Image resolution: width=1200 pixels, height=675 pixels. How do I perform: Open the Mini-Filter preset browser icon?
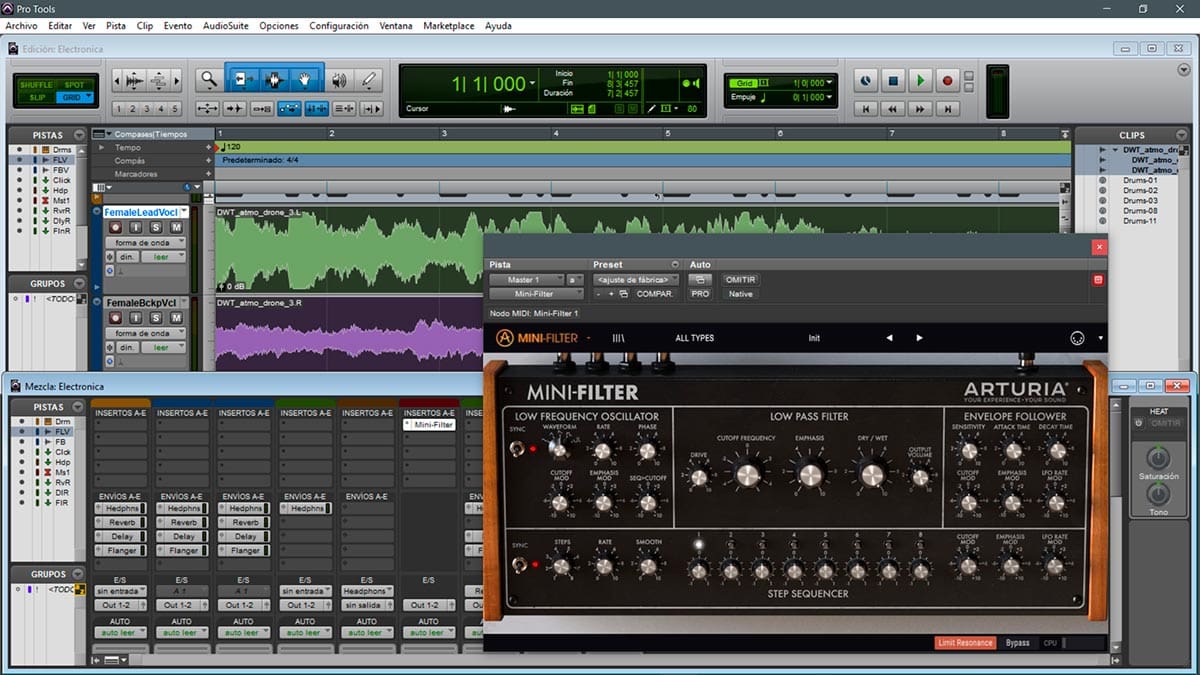point(618,338)
